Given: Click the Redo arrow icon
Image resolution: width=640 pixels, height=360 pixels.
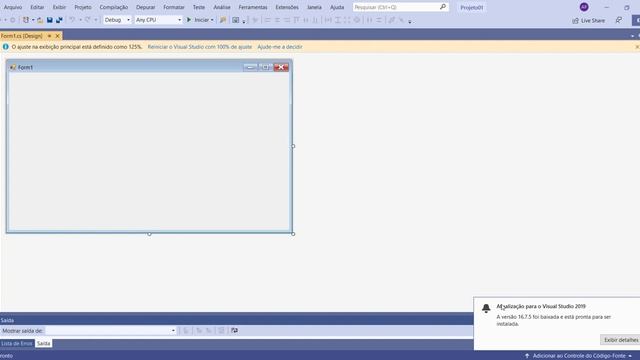Looking at the screenshot, I should [x=87, y=20].
